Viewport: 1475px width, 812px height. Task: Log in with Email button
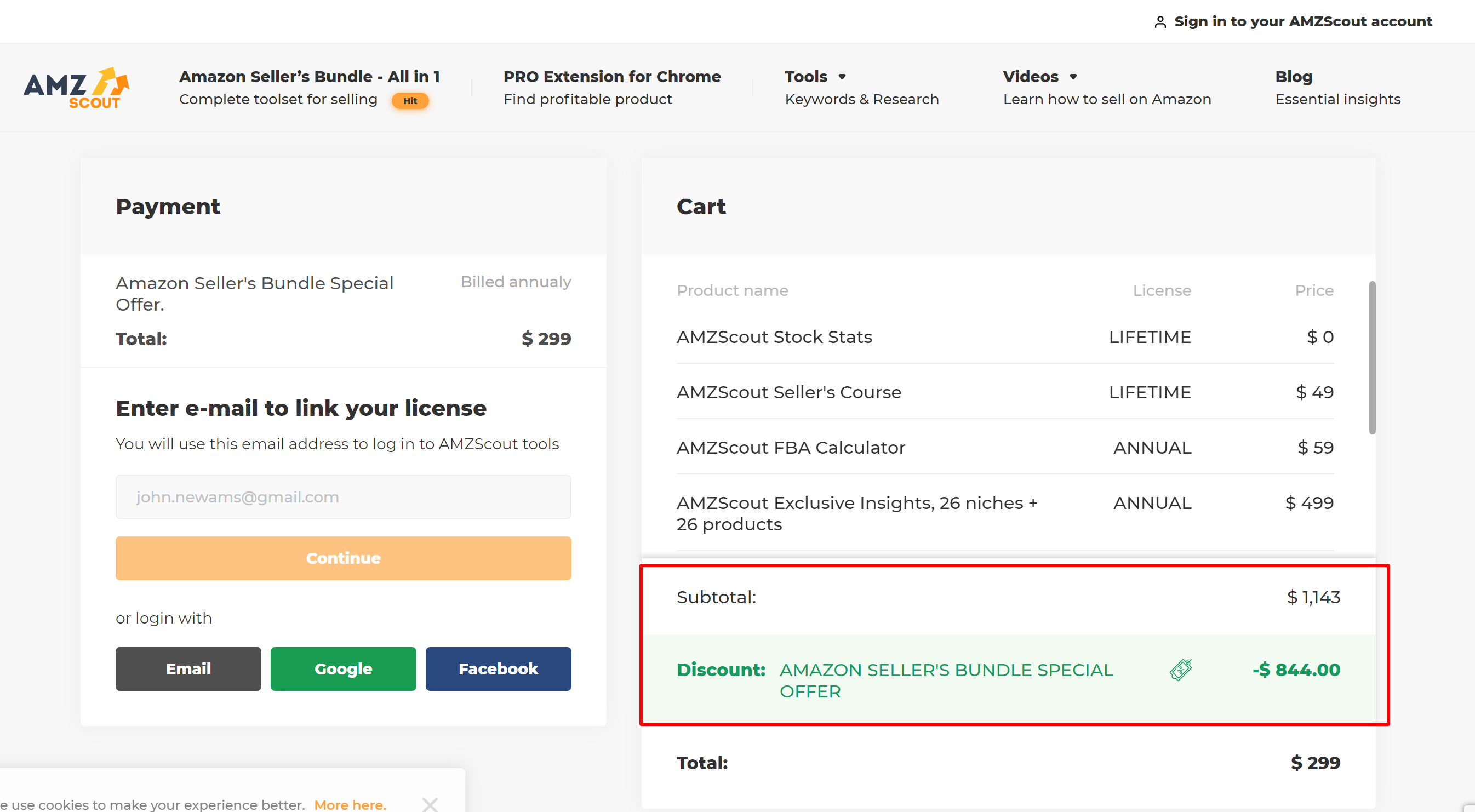point(188,669)
